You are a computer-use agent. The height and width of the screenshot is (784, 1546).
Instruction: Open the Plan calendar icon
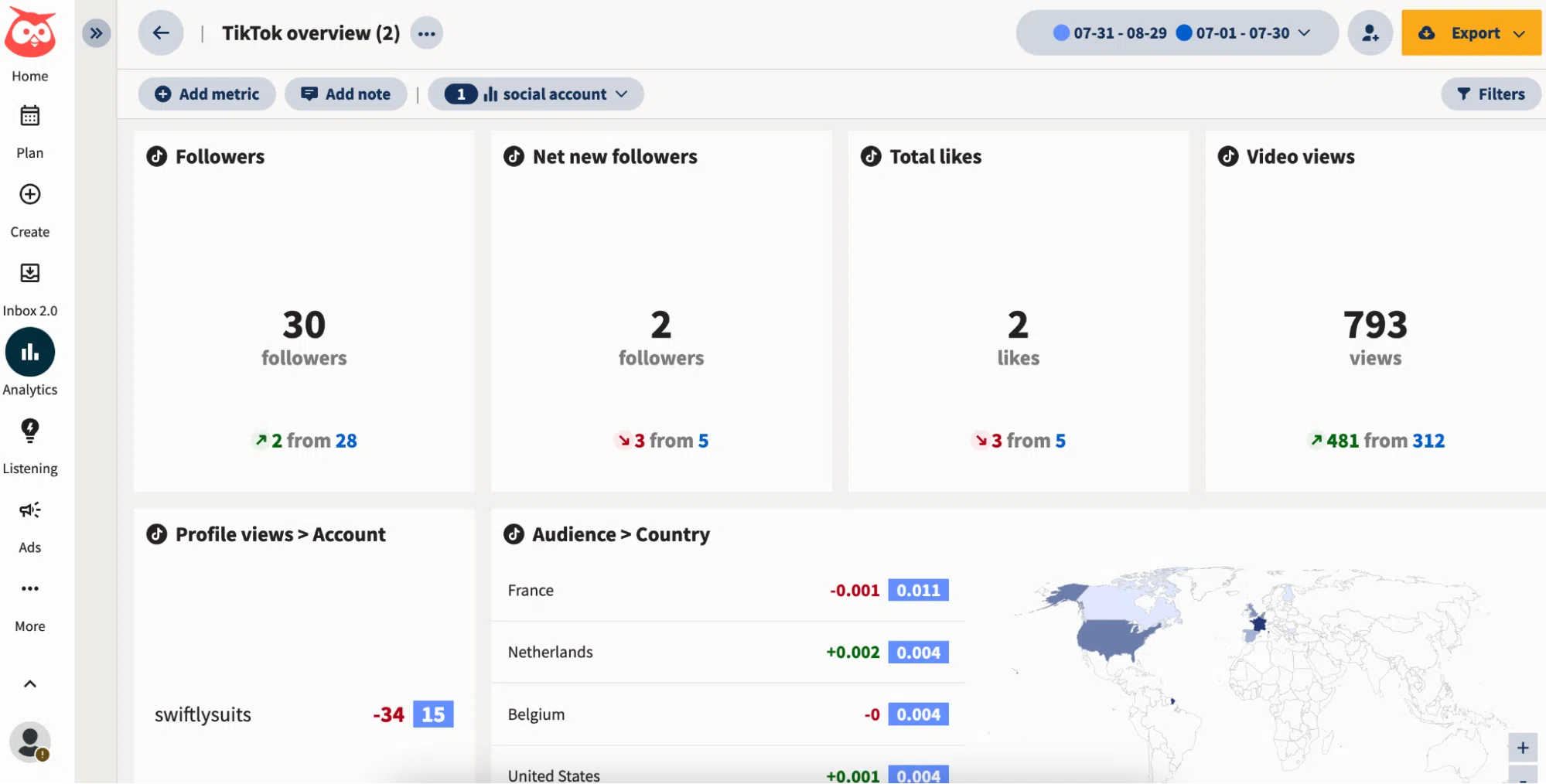coord(29,115)
